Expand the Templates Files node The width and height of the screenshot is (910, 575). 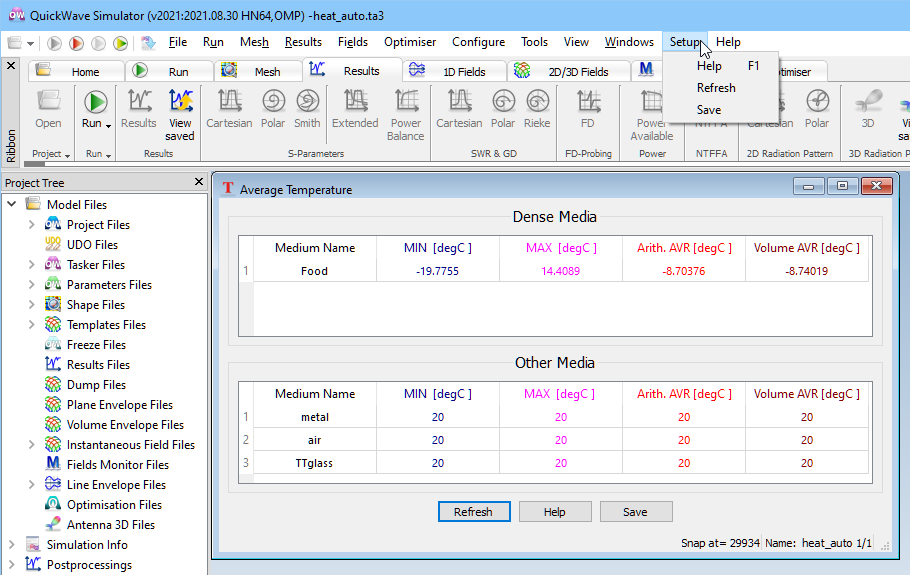point(32,324)
